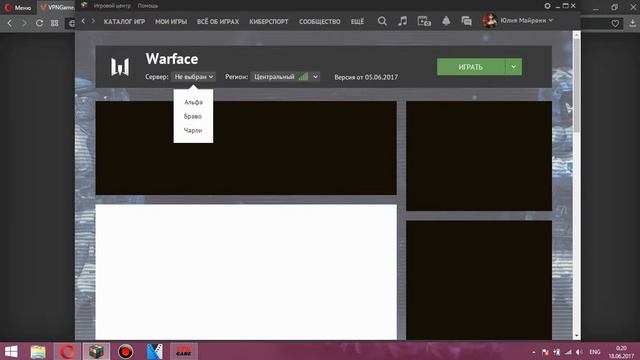Open the blue M app in taskbar
Viewport: 640px width, 360px height.
[154, 351]
